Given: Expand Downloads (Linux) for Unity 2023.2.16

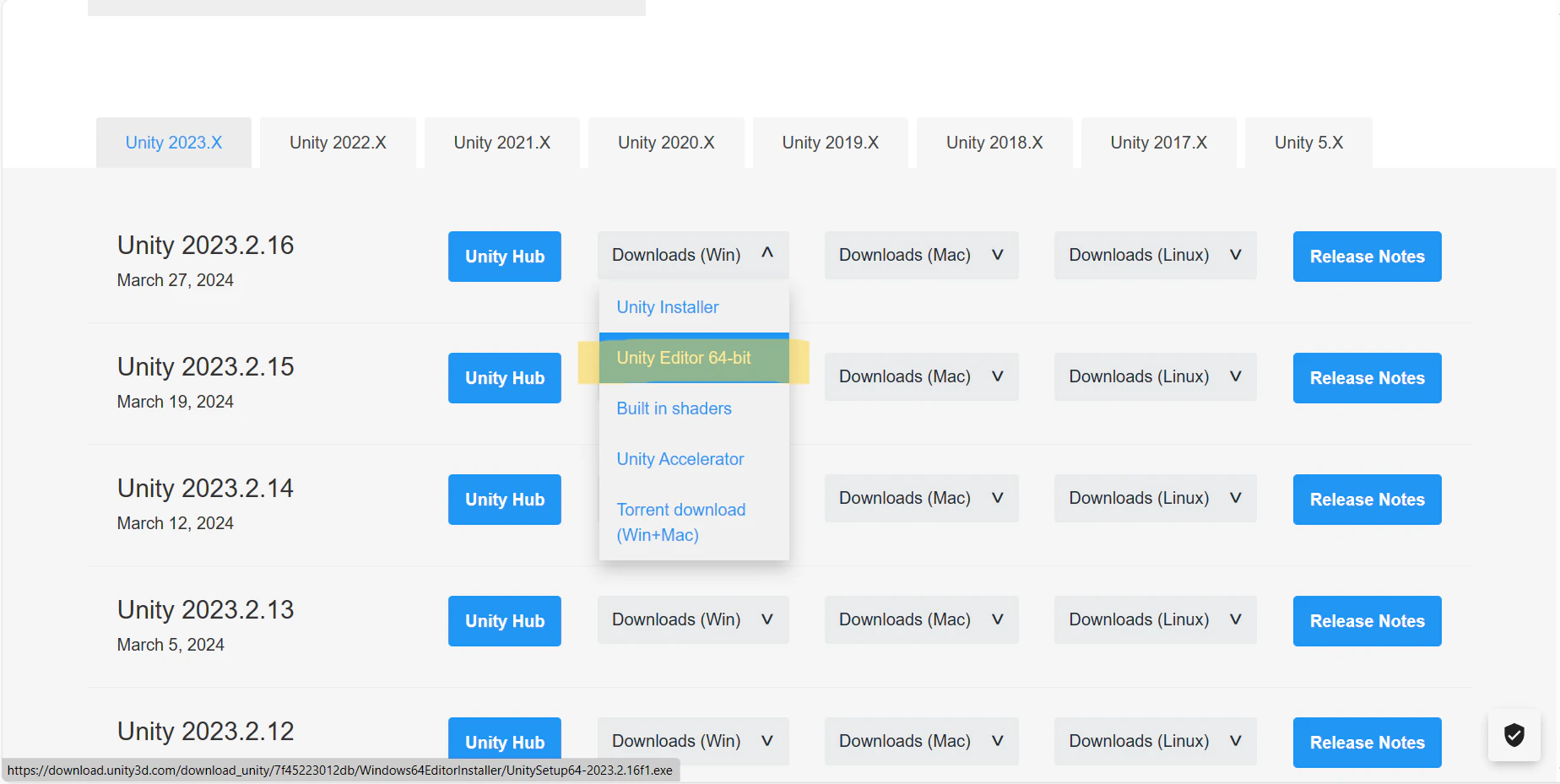Looking at the screenshot, I should click(1156, 255).
